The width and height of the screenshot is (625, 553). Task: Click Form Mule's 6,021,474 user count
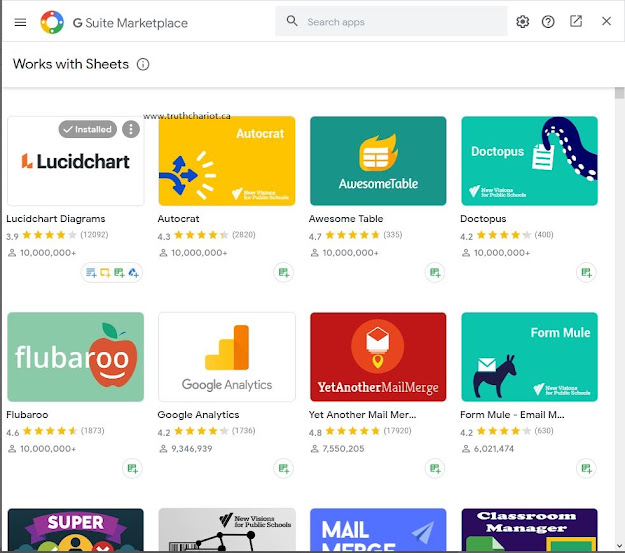click(494, 449)
